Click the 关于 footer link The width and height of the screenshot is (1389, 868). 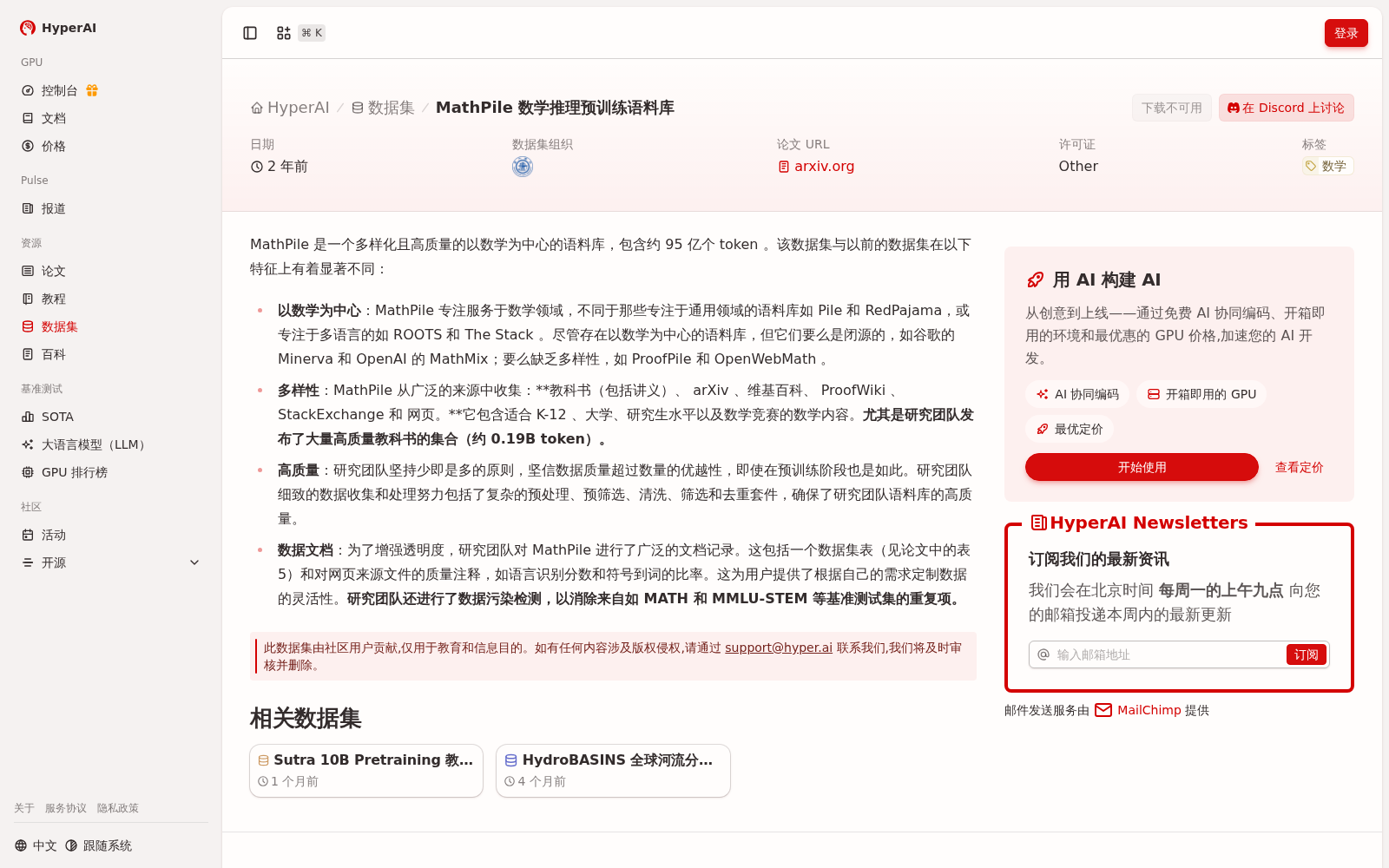coord(24,808)
